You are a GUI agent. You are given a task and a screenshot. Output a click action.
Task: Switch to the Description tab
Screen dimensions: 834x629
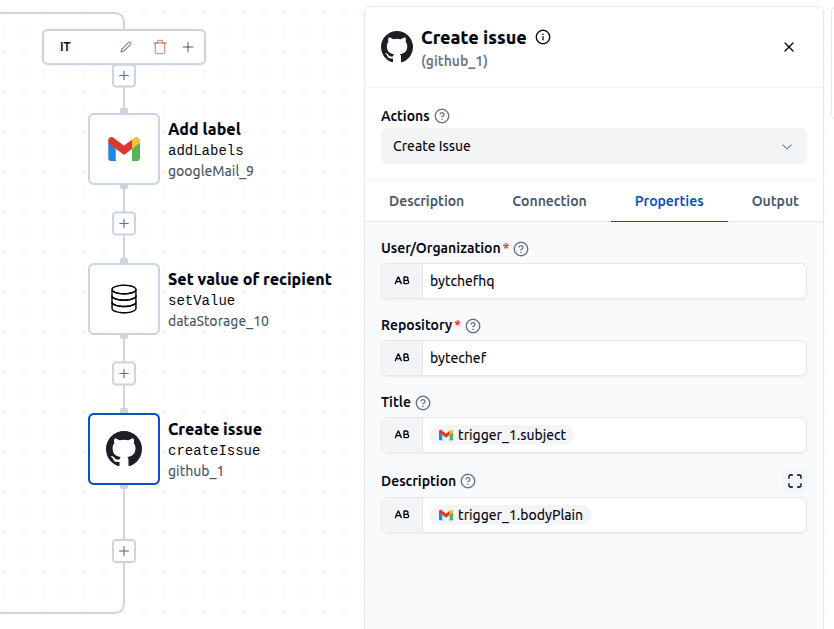426,201
